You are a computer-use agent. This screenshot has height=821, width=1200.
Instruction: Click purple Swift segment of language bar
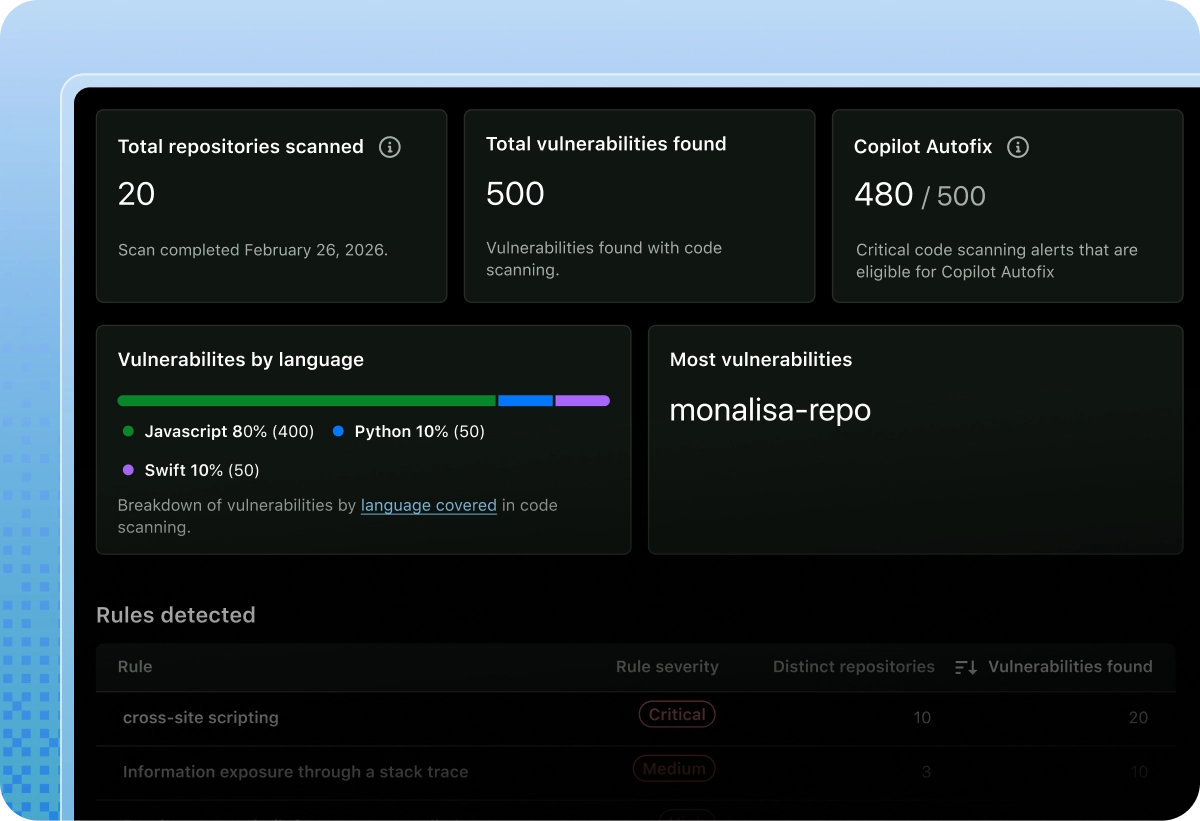pos(583,400)
